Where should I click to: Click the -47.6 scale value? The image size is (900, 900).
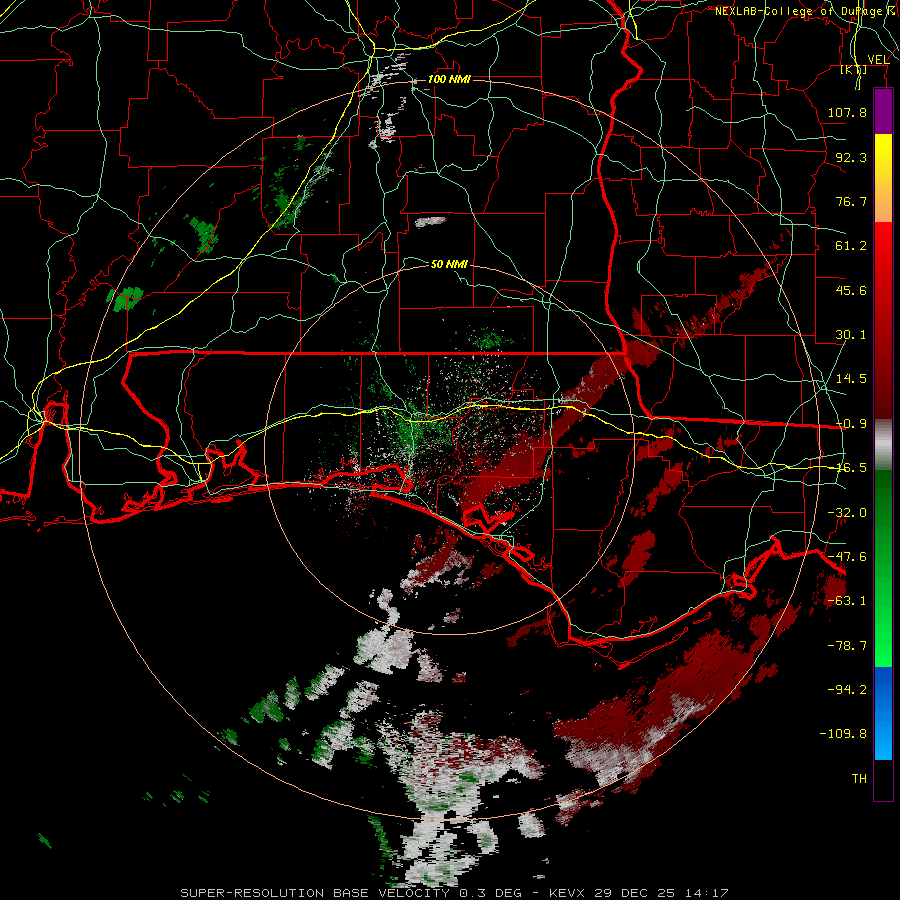coord(847,557)
